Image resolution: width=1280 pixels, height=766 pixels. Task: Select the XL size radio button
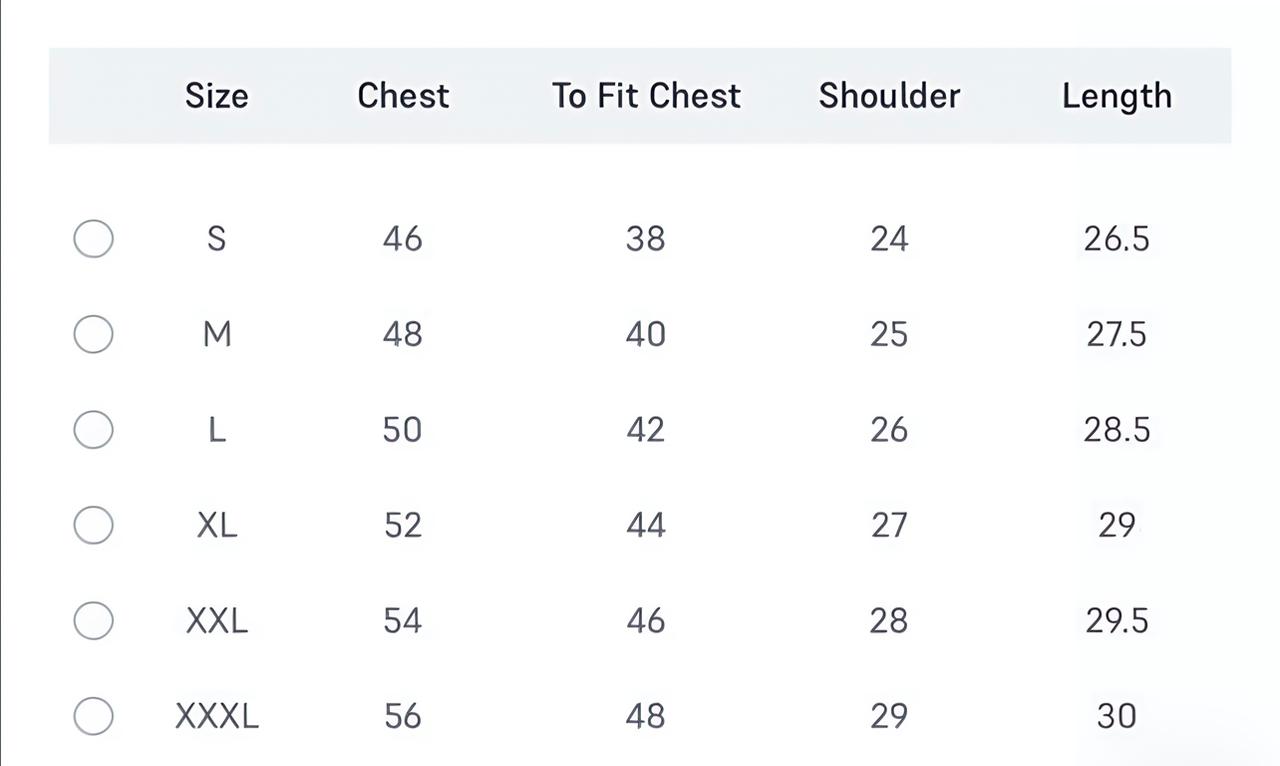tap(93, 525)
